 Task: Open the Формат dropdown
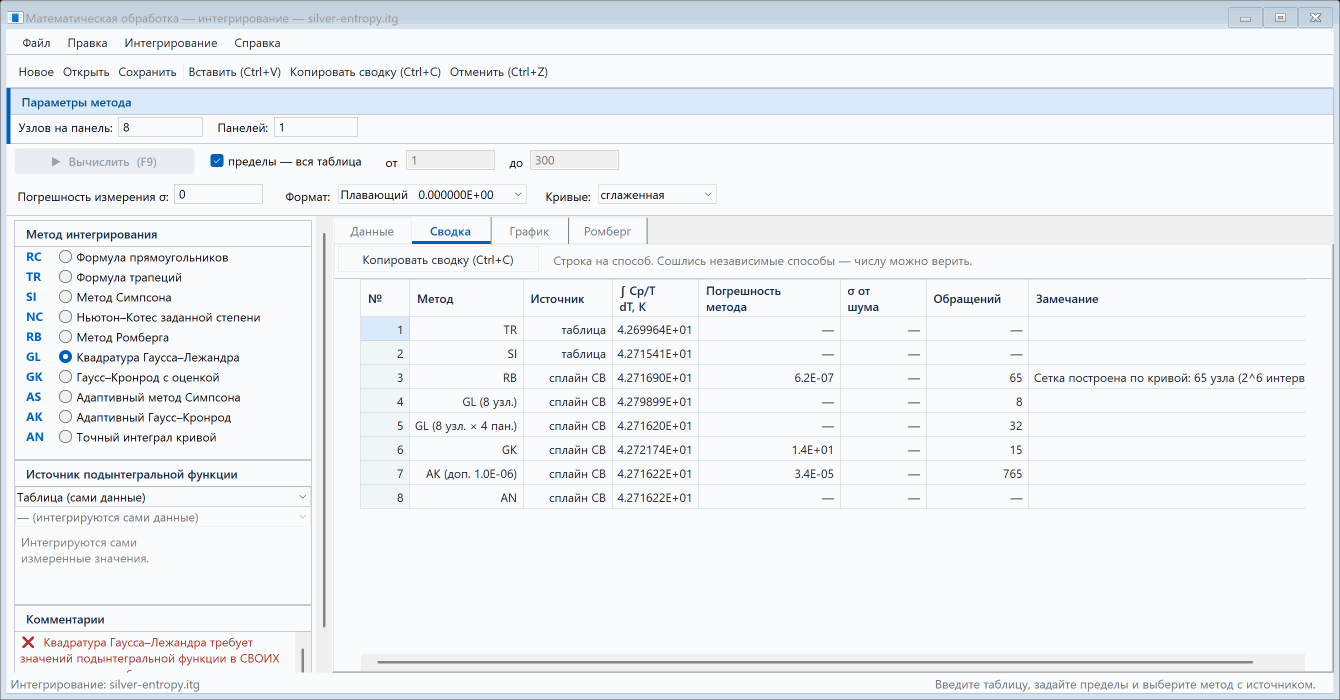click(432, 194)
